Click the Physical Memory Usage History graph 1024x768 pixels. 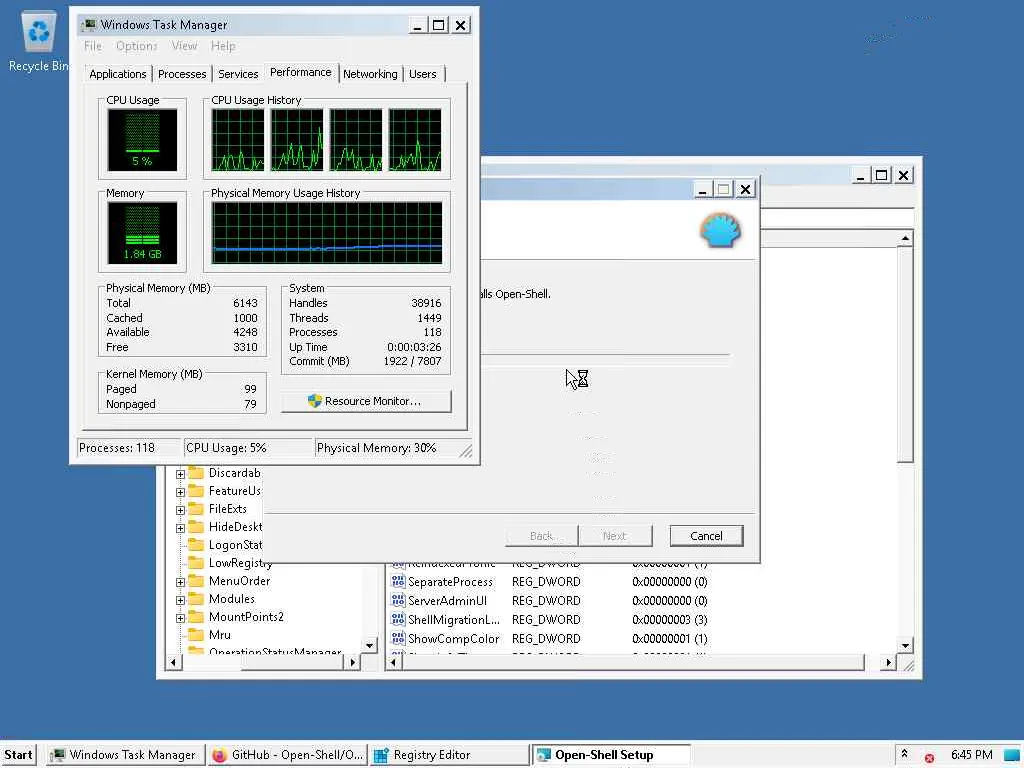327,232
